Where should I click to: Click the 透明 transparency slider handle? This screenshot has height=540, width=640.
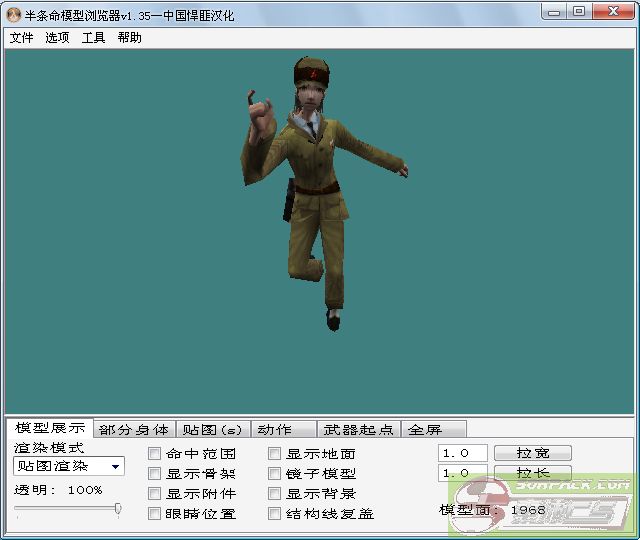118,509
